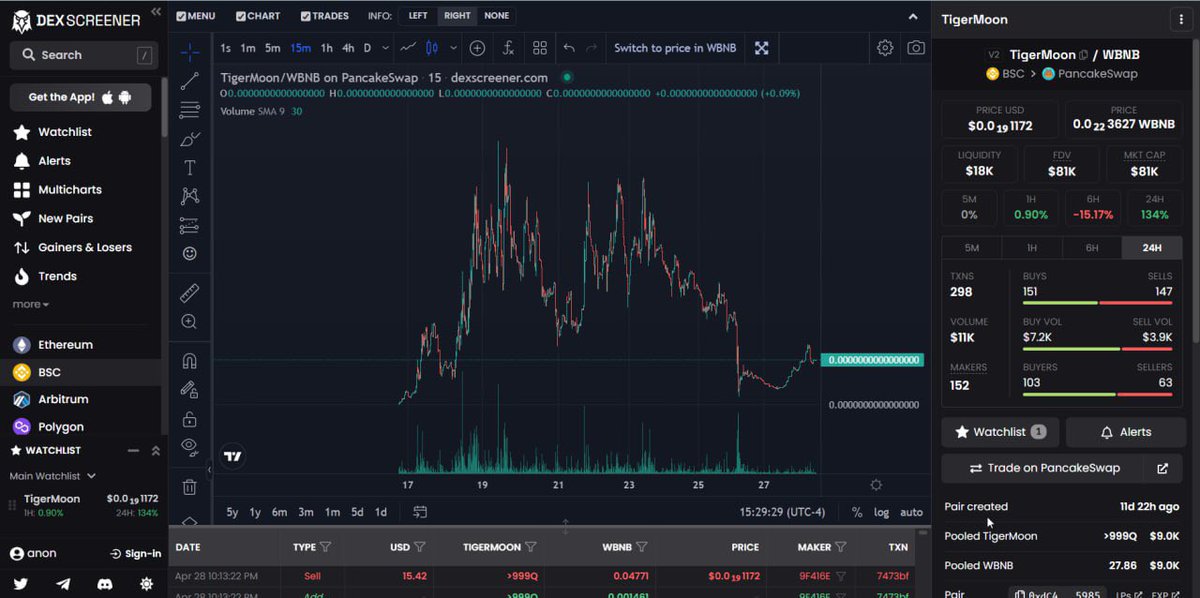Image resolution: width=1200 pixels, height=598 pixels.
Task: Expand the more menu in sidebar
Action: click(x=30, y=304)
